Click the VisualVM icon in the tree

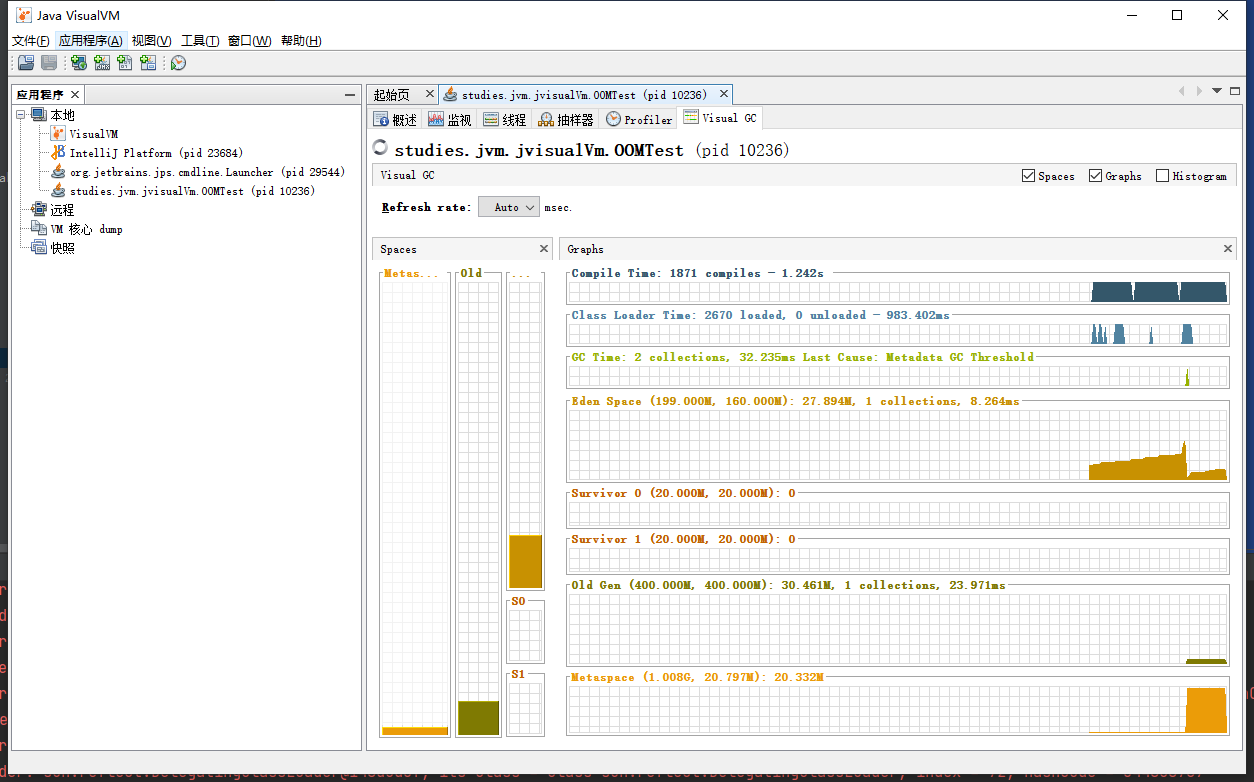point(58,134)
